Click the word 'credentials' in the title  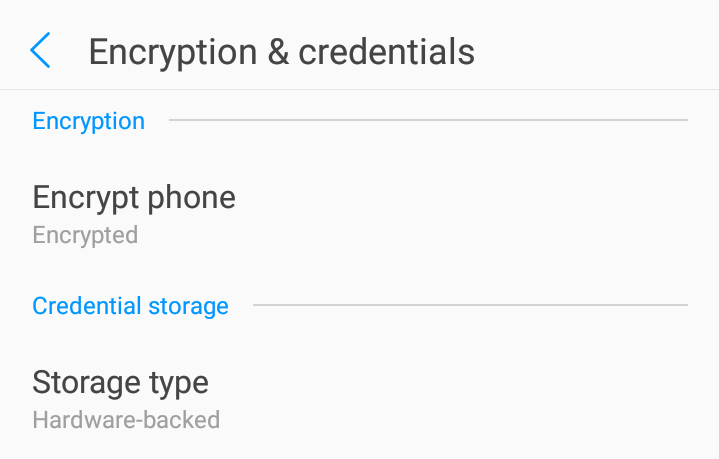click(x=386, y=50)
